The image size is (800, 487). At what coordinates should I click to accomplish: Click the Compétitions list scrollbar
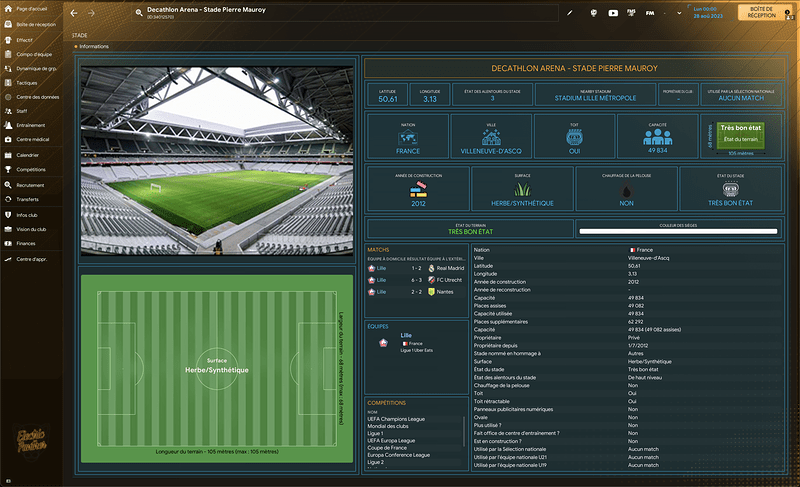coord(464,431)
